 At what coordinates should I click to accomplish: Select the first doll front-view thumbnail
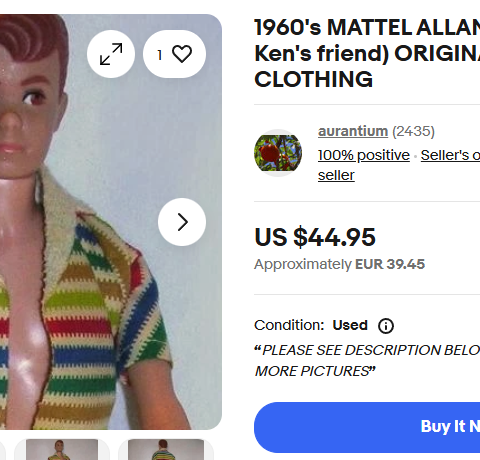pyautogui.click(x=62, y=449)
